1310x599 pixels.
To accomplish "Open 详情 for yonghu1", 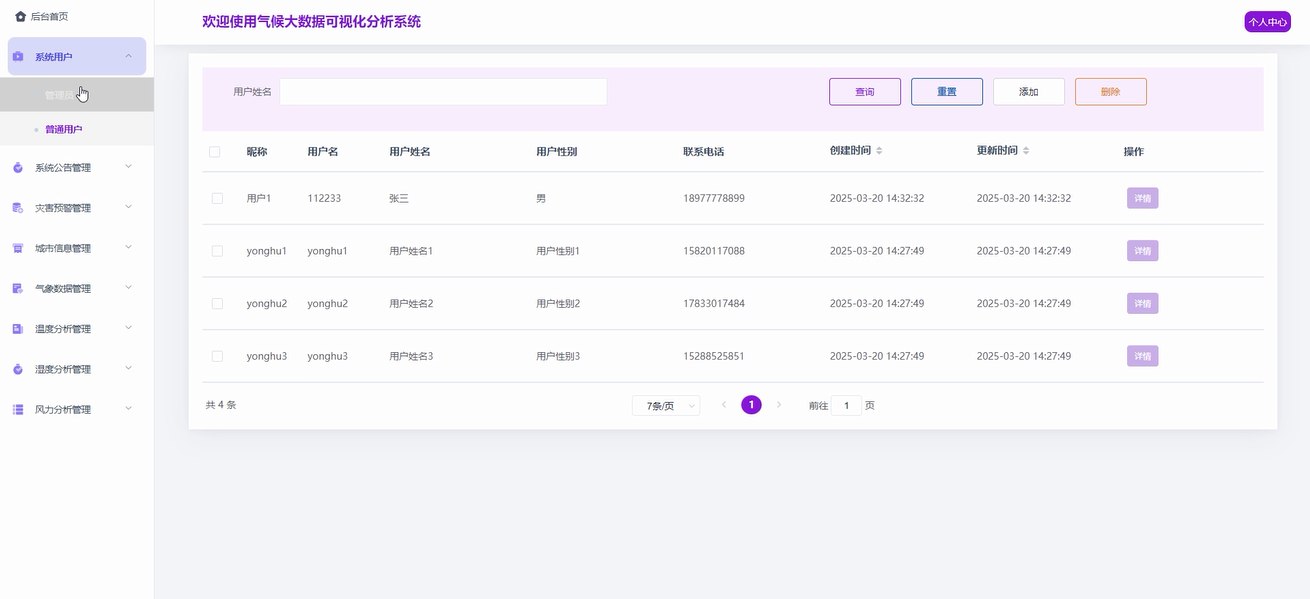I will click(x=1143, y=251).
